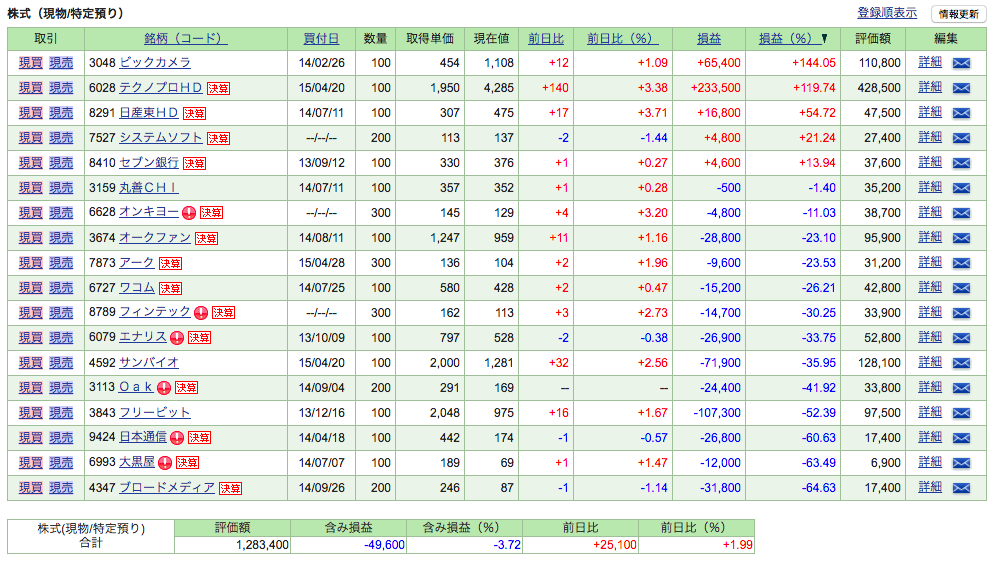Open the テクノプロHD stock link
Viewport: 999px width, 565px height.
tap(161, 88)
